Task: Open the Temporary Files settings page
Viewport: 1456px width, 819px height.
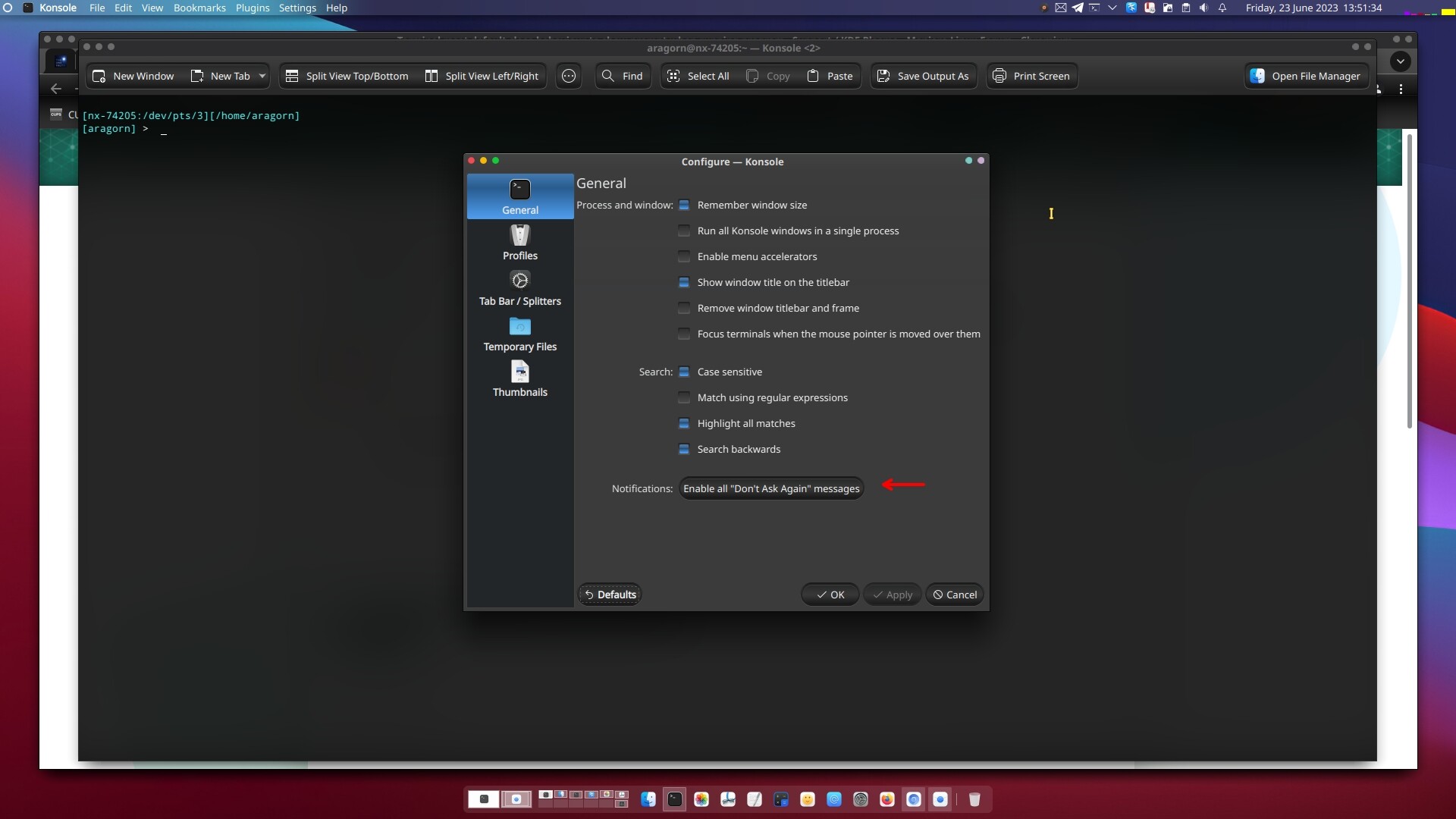Action: tap(520, 333)
